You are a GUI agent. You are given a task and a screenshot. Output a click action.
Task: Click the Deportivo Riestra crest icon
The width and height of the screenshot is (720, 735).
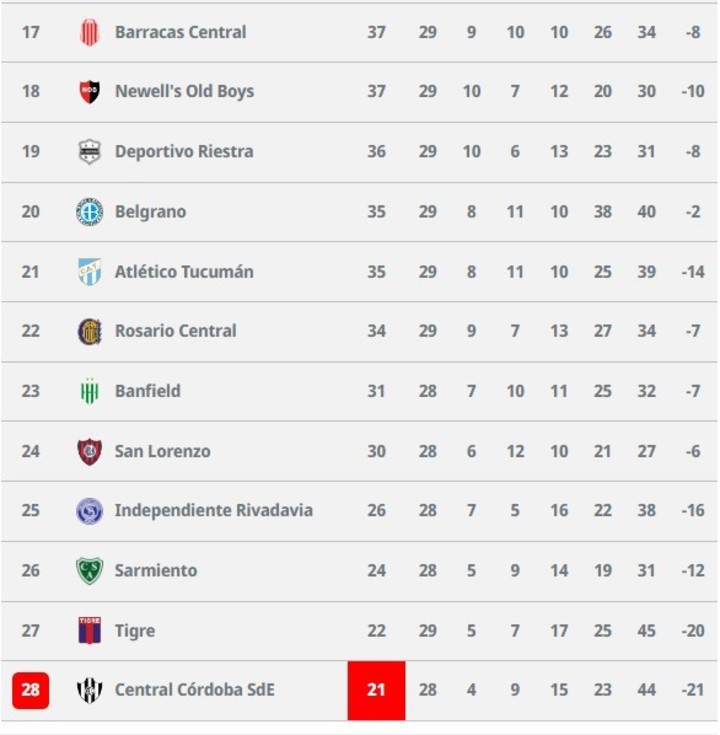[89, 152]
